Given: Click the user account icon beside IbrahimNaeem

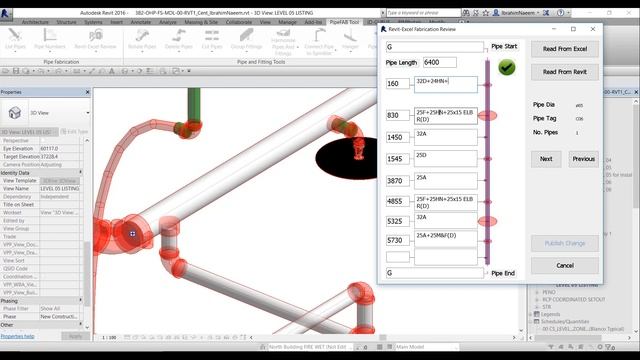Looking at the screenshot, I should click(496, 13).
